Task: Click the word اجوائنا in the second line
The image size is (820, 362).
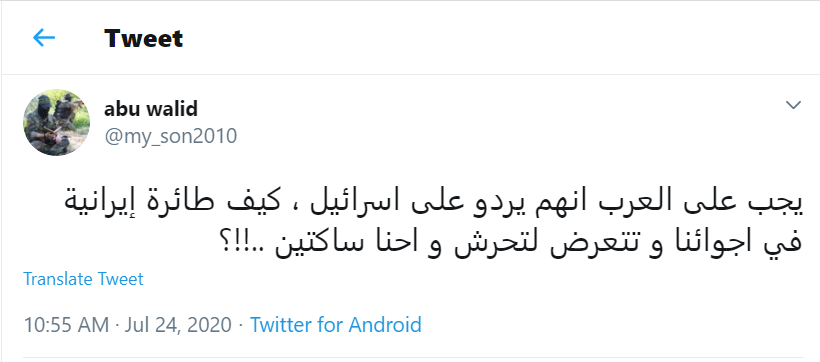Action: coord(708,245)
